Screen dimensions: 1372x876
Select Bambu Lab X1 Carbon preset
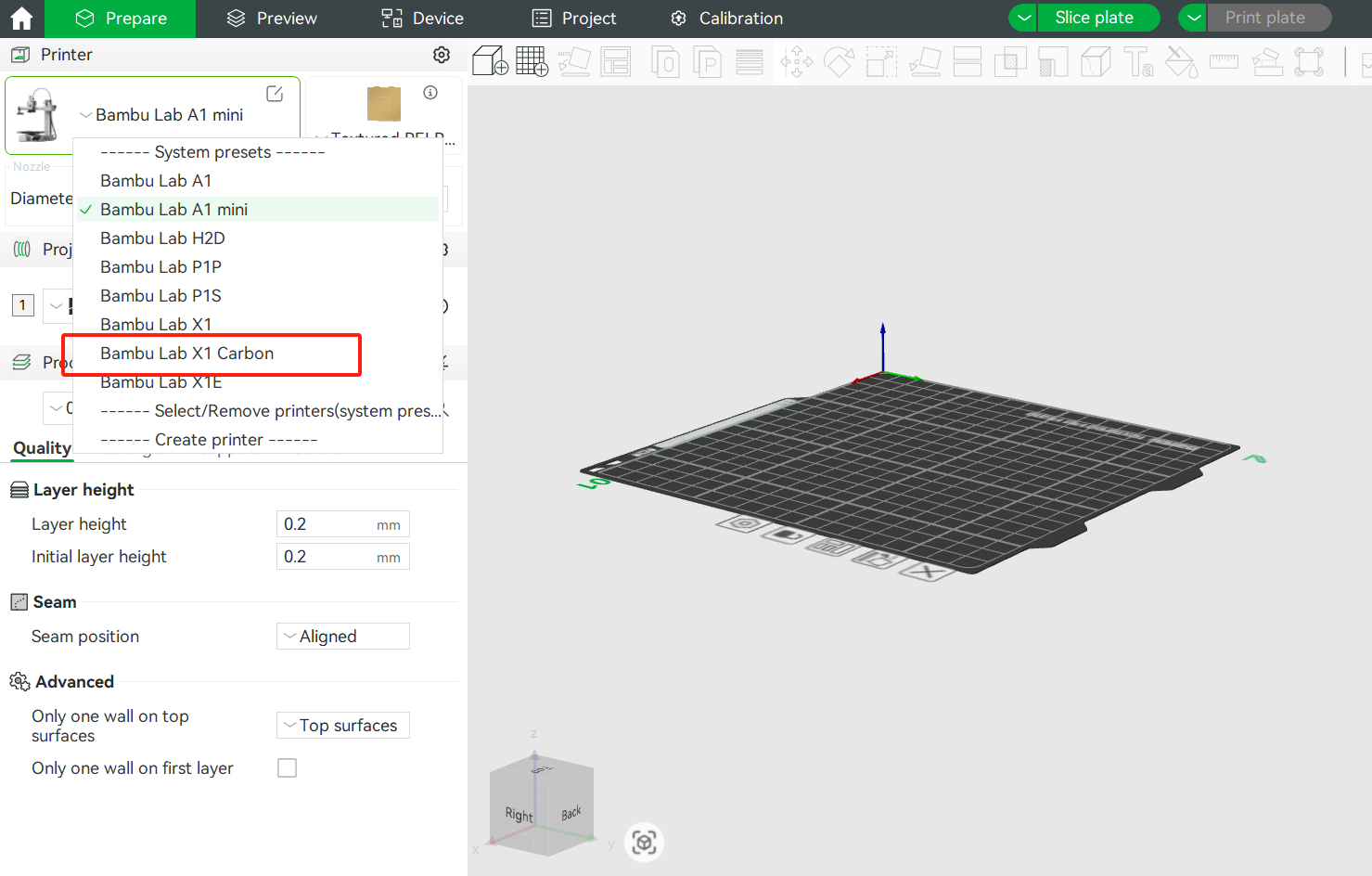coord(187,354)
